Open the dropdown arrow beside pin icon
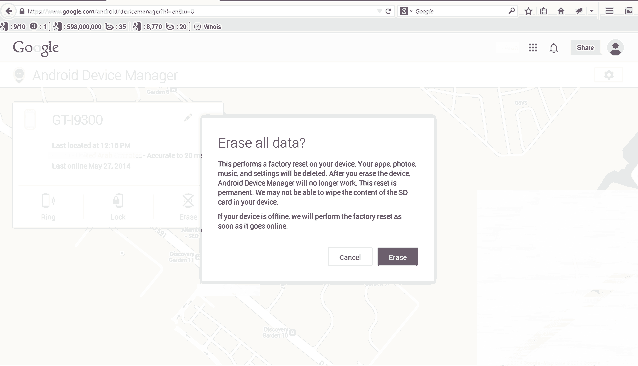This screenshot has width=638, height=366. click(592, 11)
